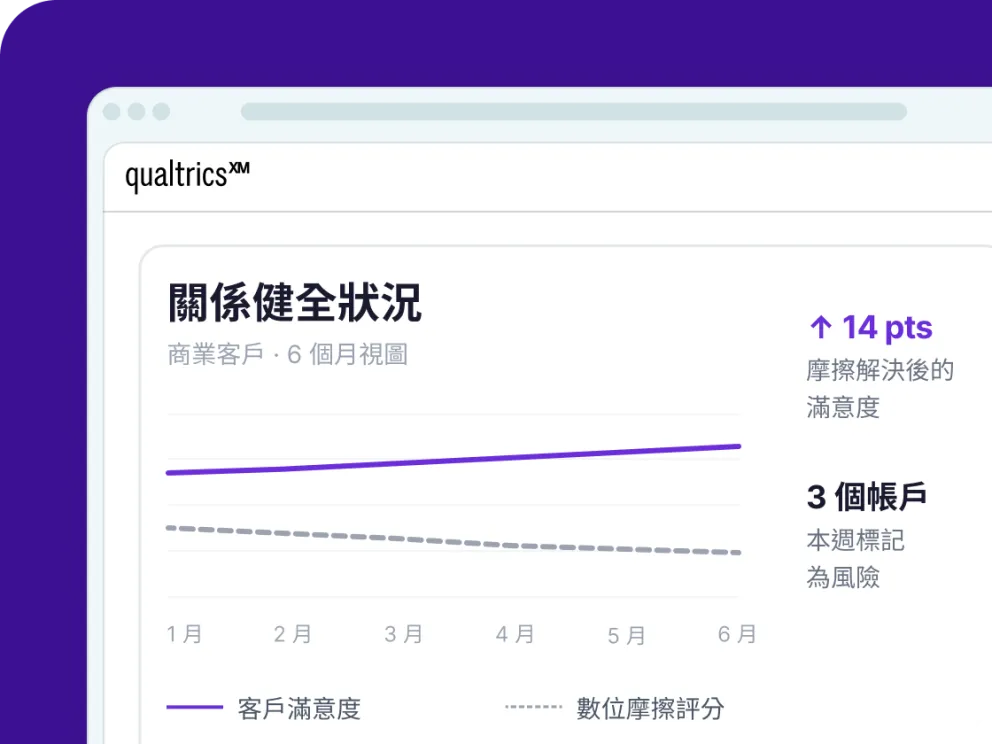
Task: Click the 6 月 axis label
Action: 737,634
